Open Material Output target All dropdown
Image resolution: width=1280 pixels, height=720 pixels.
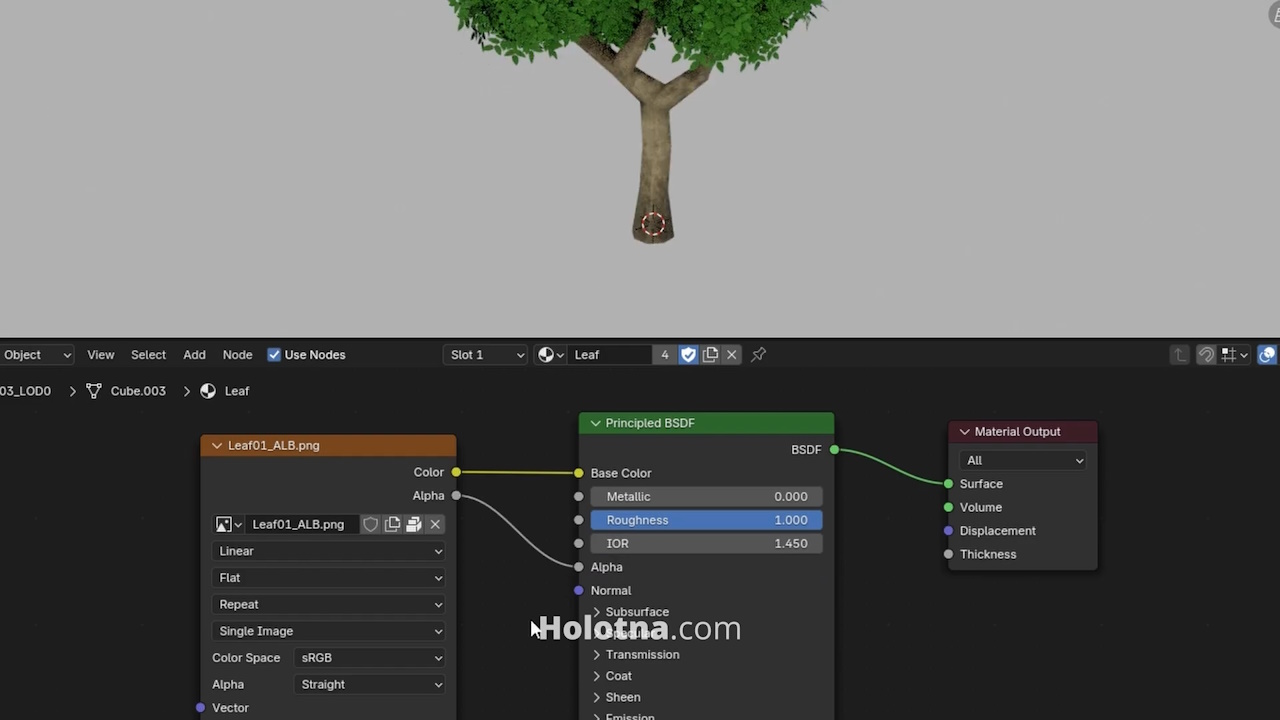(x=1023, y=460)
